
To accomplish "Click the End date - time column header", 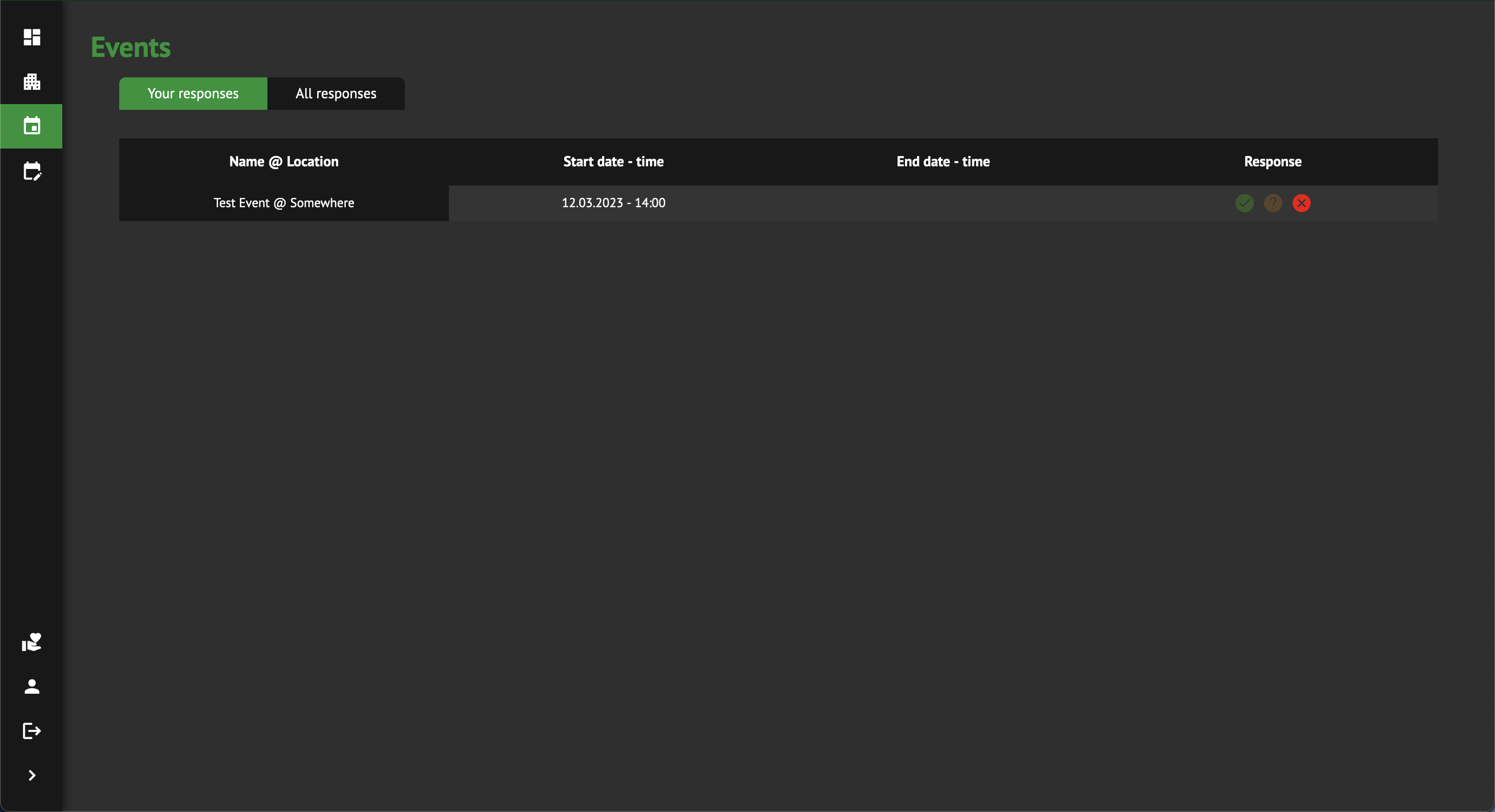I will [943, 162].
